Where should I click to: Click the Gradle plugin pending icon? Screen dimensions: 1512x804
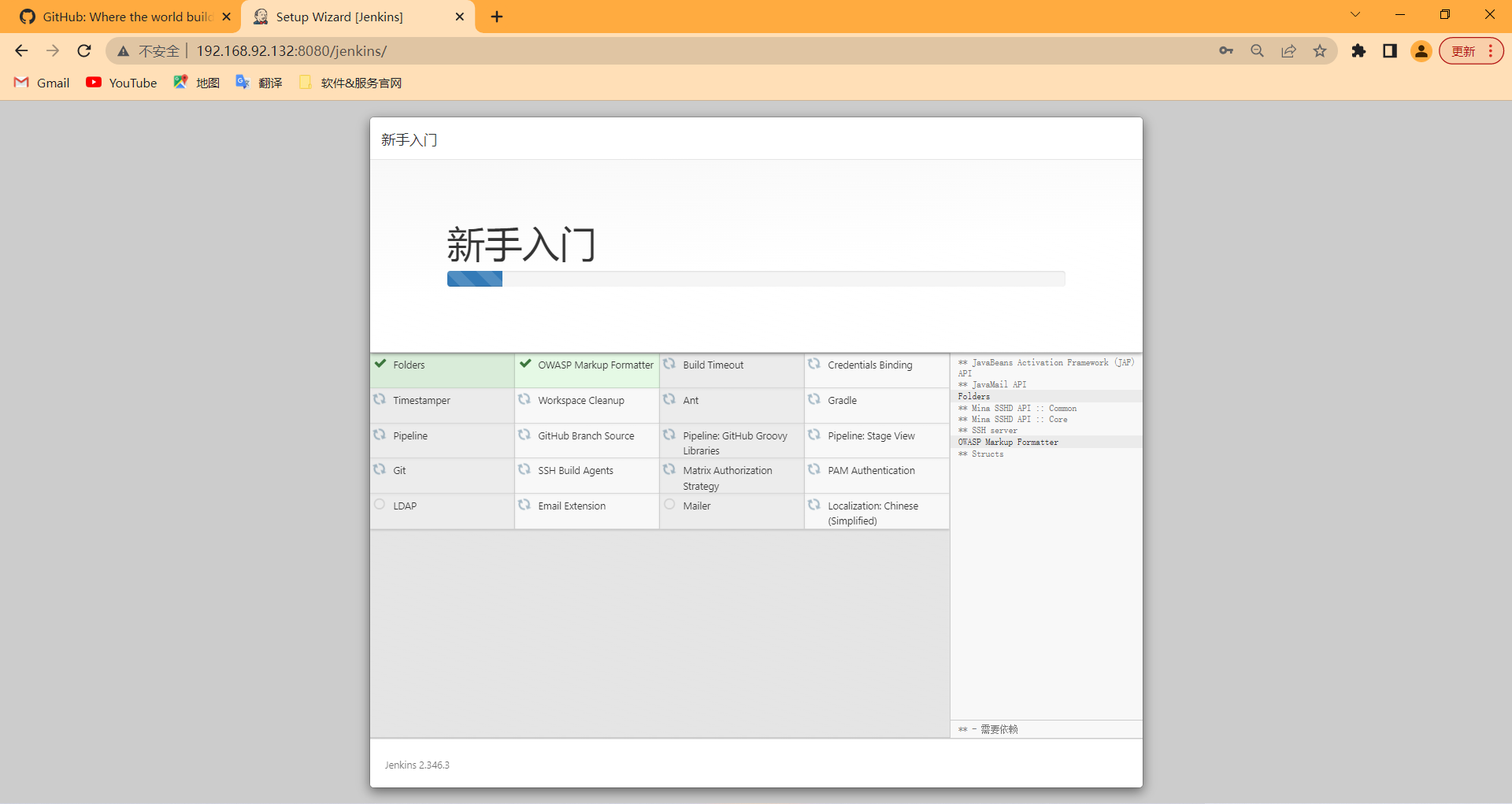click(814, 399)
